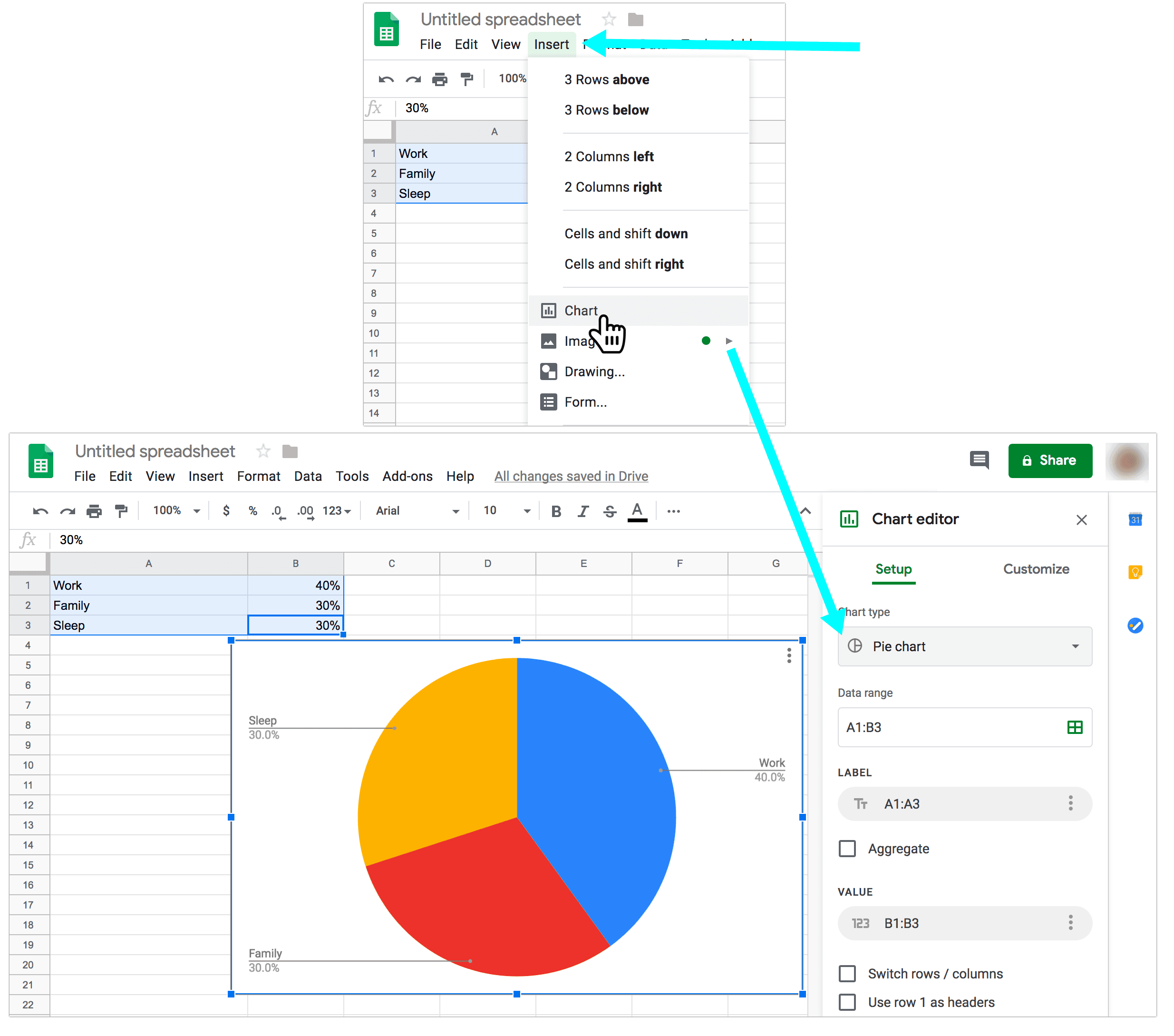Click the green Share button
Image resolution: width=1174 pixels, height=1036 pixels.
coord(1050,460)
